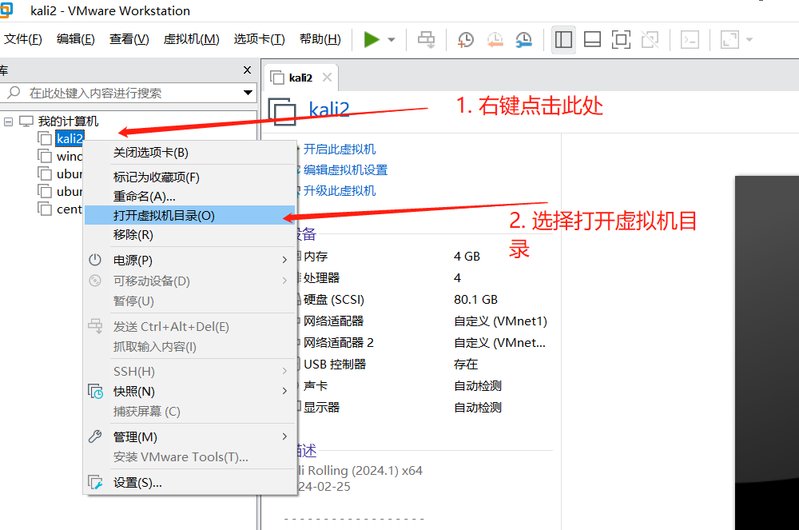Click the green Power On play button
Viewport: 799px width, 530px height.
[x=371, y=39]
